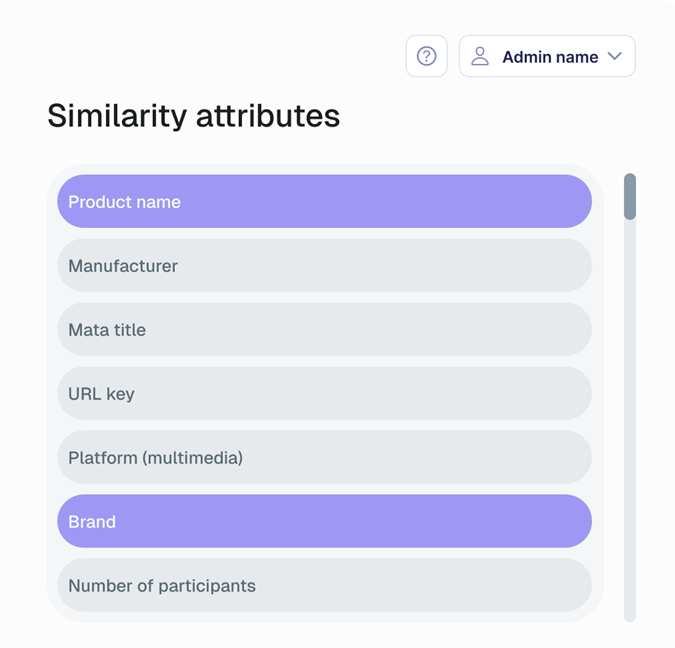
Task: Click the URL key text label
Action: (101, 394)
